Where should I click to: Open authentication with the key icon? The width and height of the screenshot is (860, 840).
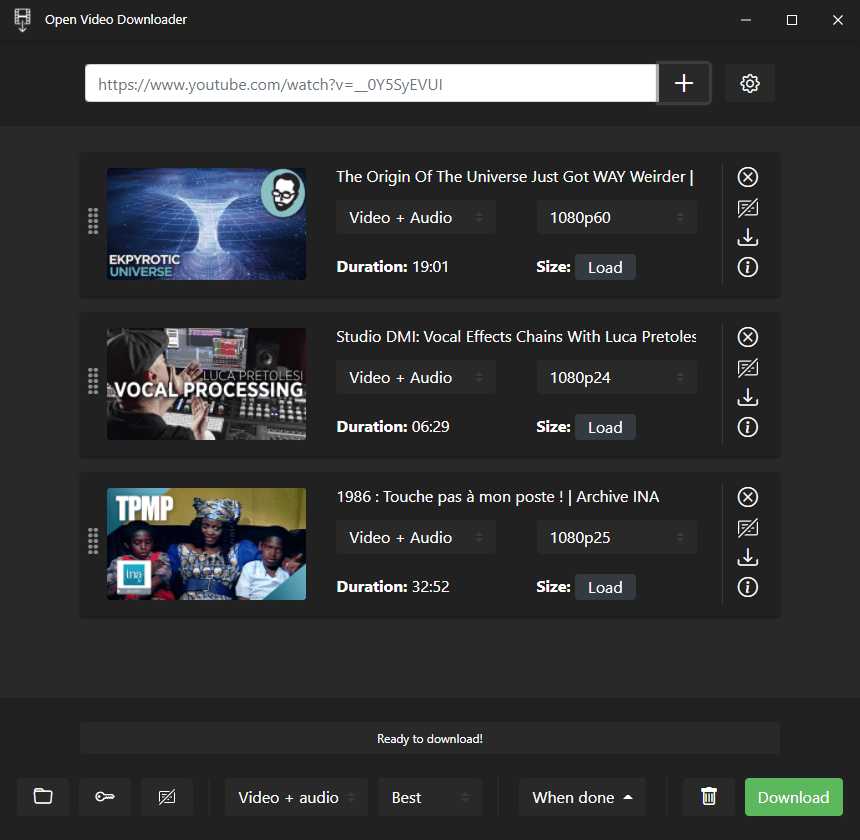click(105, 797)
